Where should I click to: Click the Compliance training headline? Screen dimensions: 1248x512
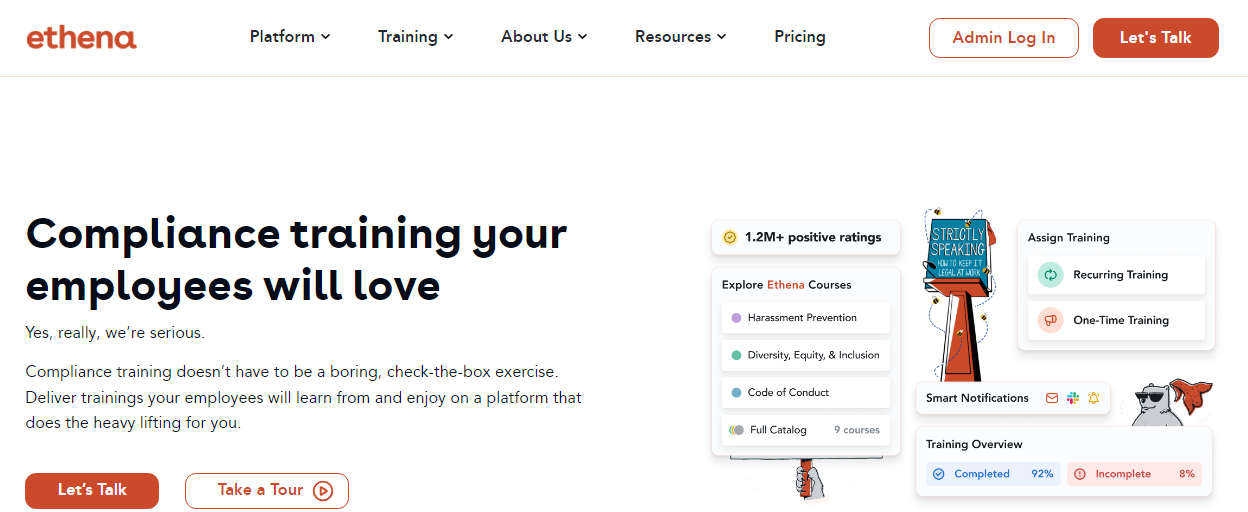[x=296, y=259]
